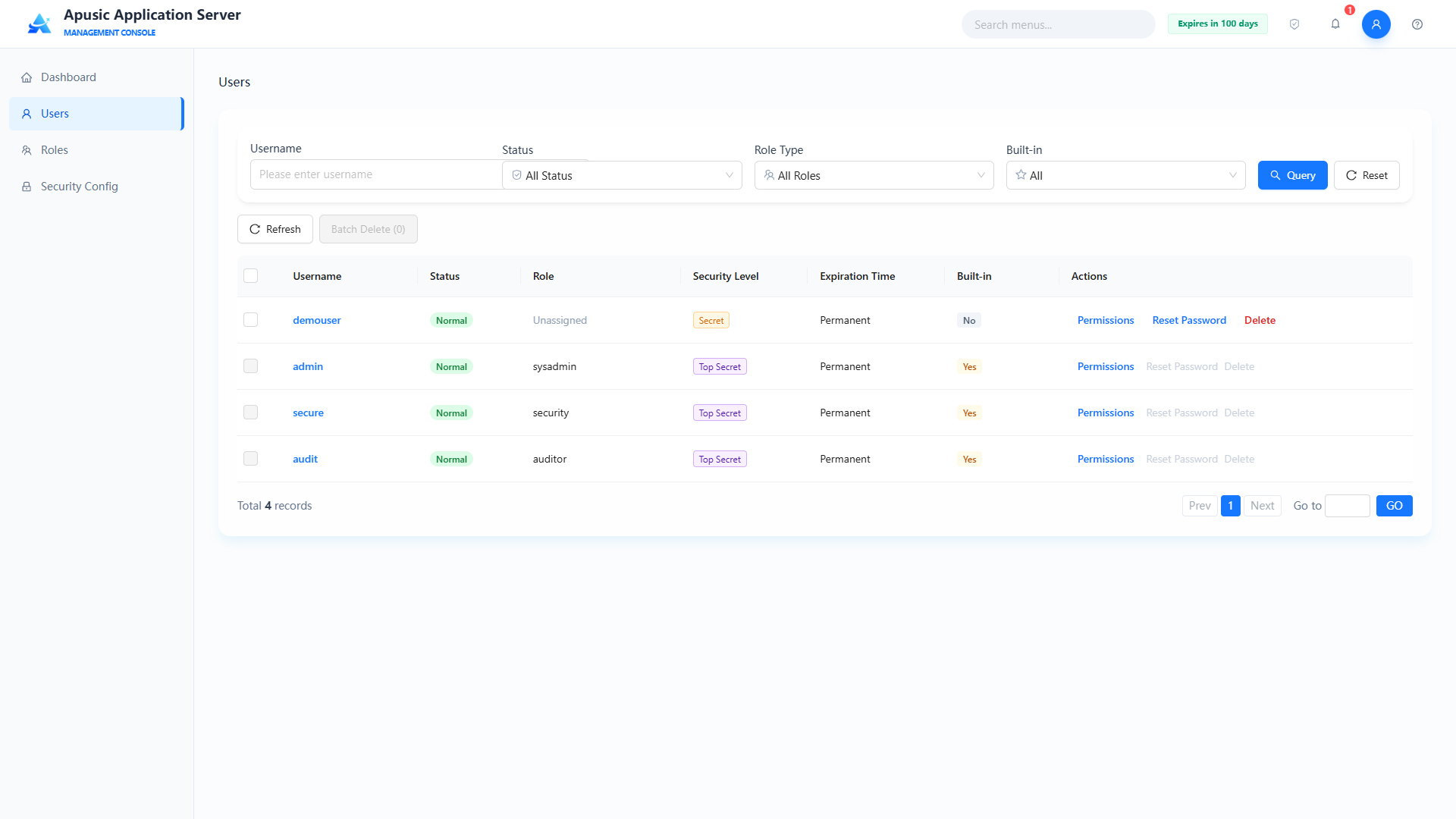The image size is (1456, 819).
Task: Open the audit username link
Action: (x=305, y=459)
